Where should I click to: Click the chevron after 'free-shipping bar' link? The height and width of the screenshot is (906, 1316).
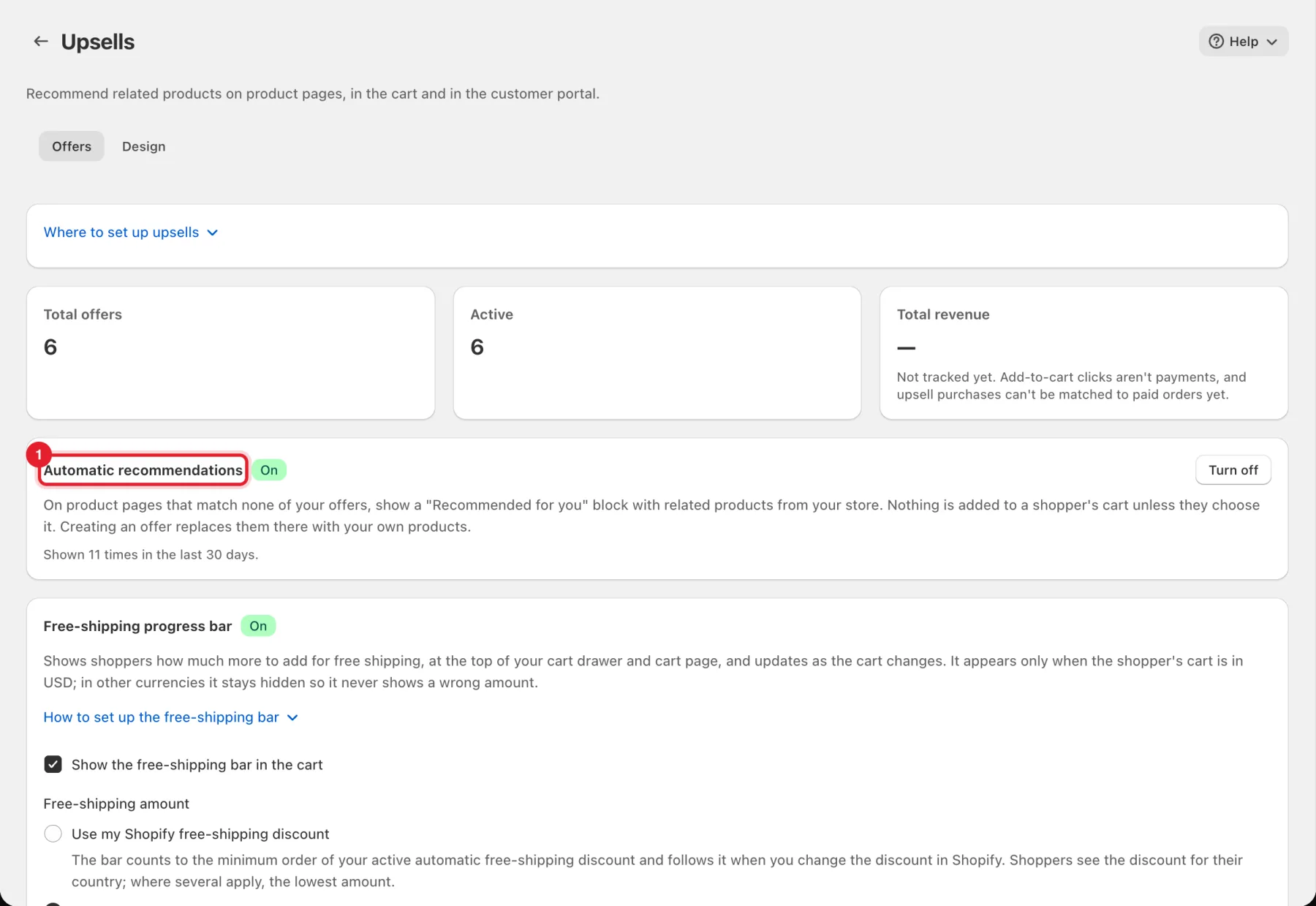tap(292, 717)
